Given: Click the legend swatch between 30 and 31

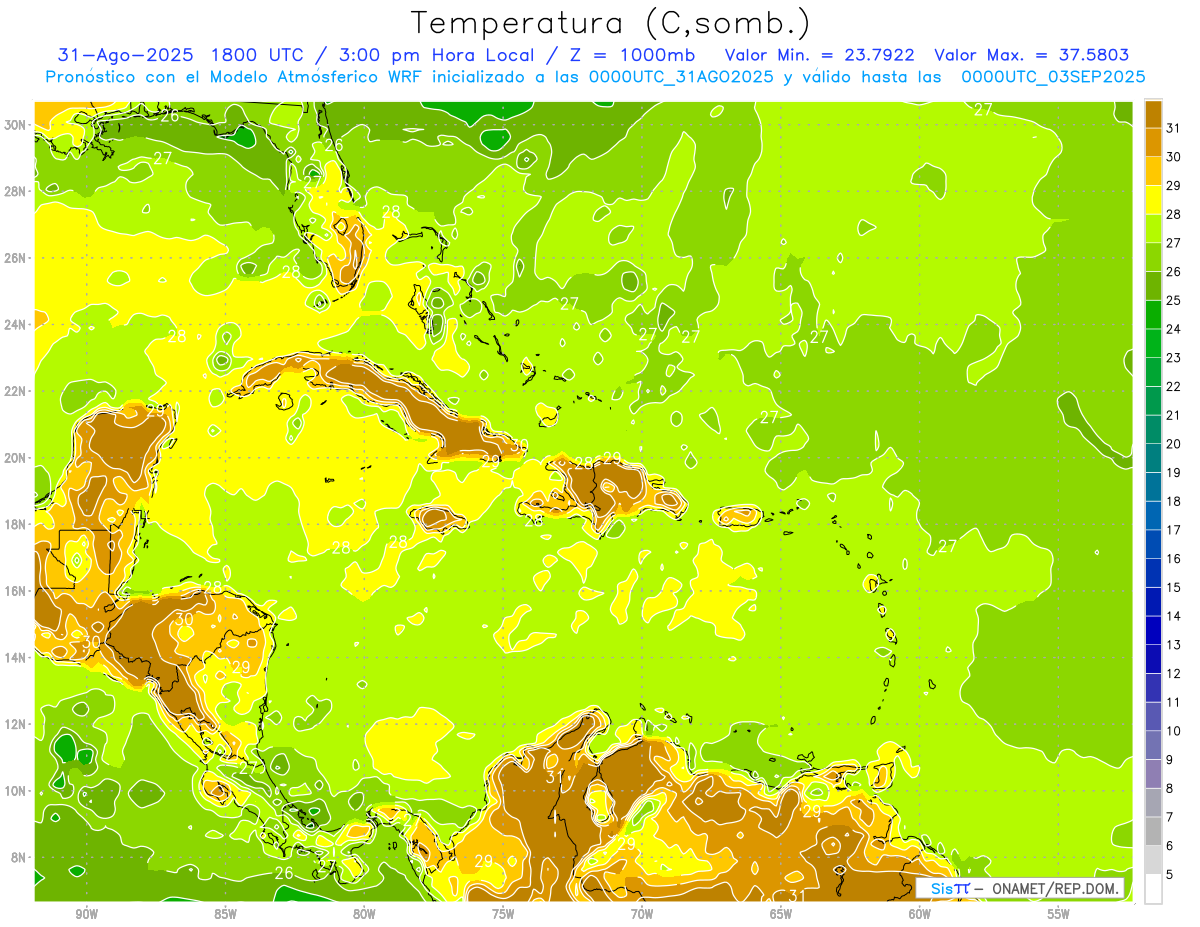Looking at the screenshot, I should click(x=1153, y=143).
